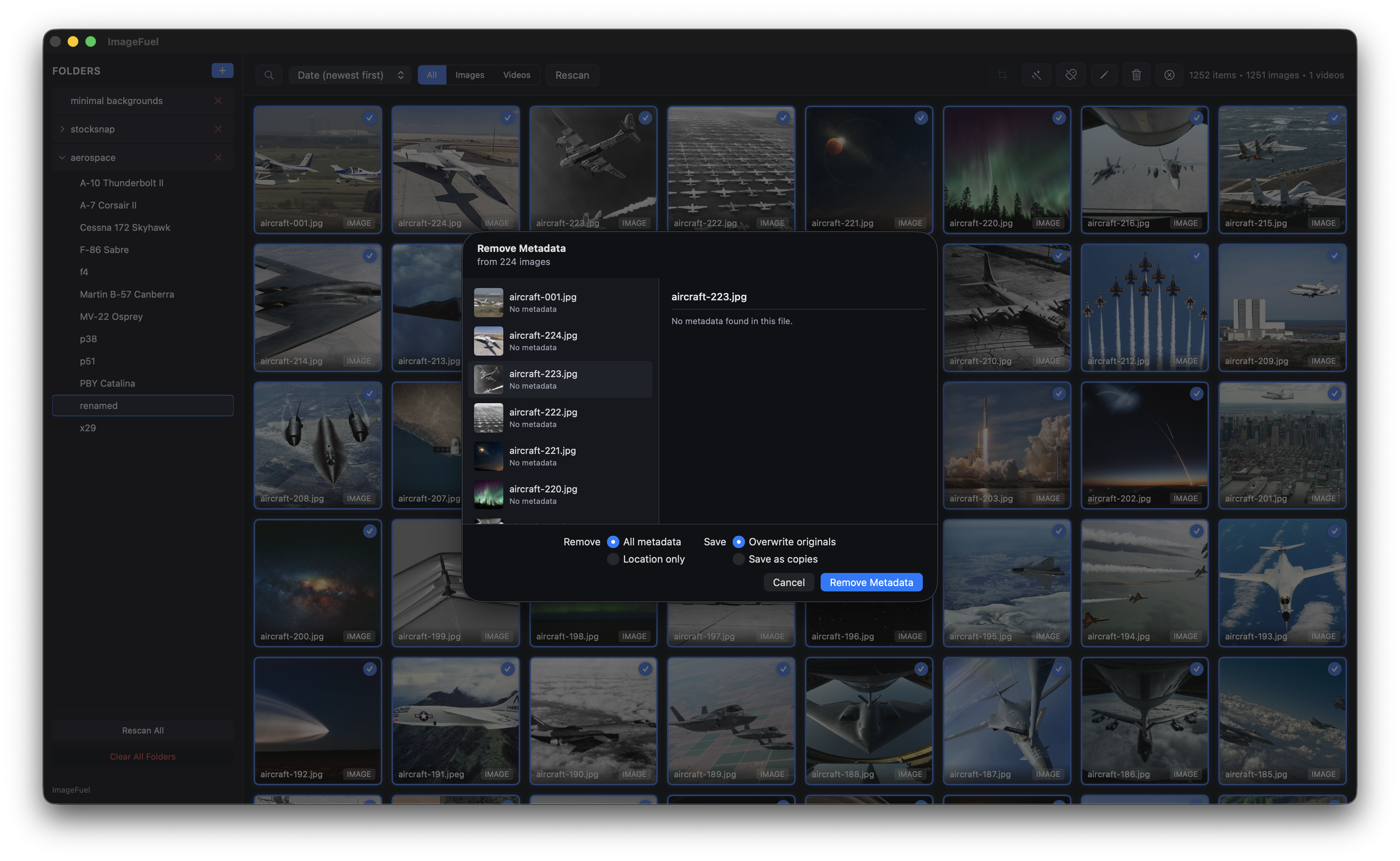Image resolution: width=1400 pixels, height=861 pixels.
Task: Expand the stocksnap folder chevron
Action: [62, 129]
